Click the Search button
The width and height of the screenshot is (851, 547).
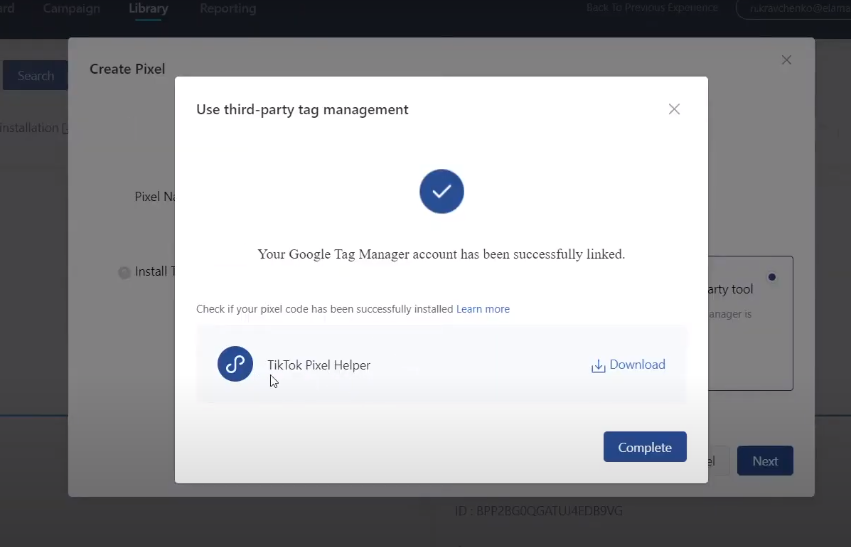click(35, 75)
